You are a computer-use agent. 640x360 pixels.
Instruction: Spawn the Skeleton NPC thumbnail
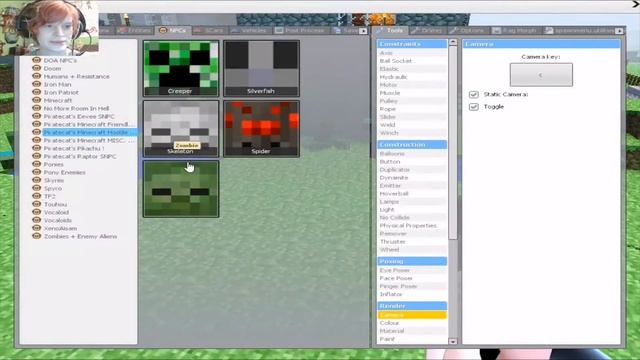tap(181, 129)
